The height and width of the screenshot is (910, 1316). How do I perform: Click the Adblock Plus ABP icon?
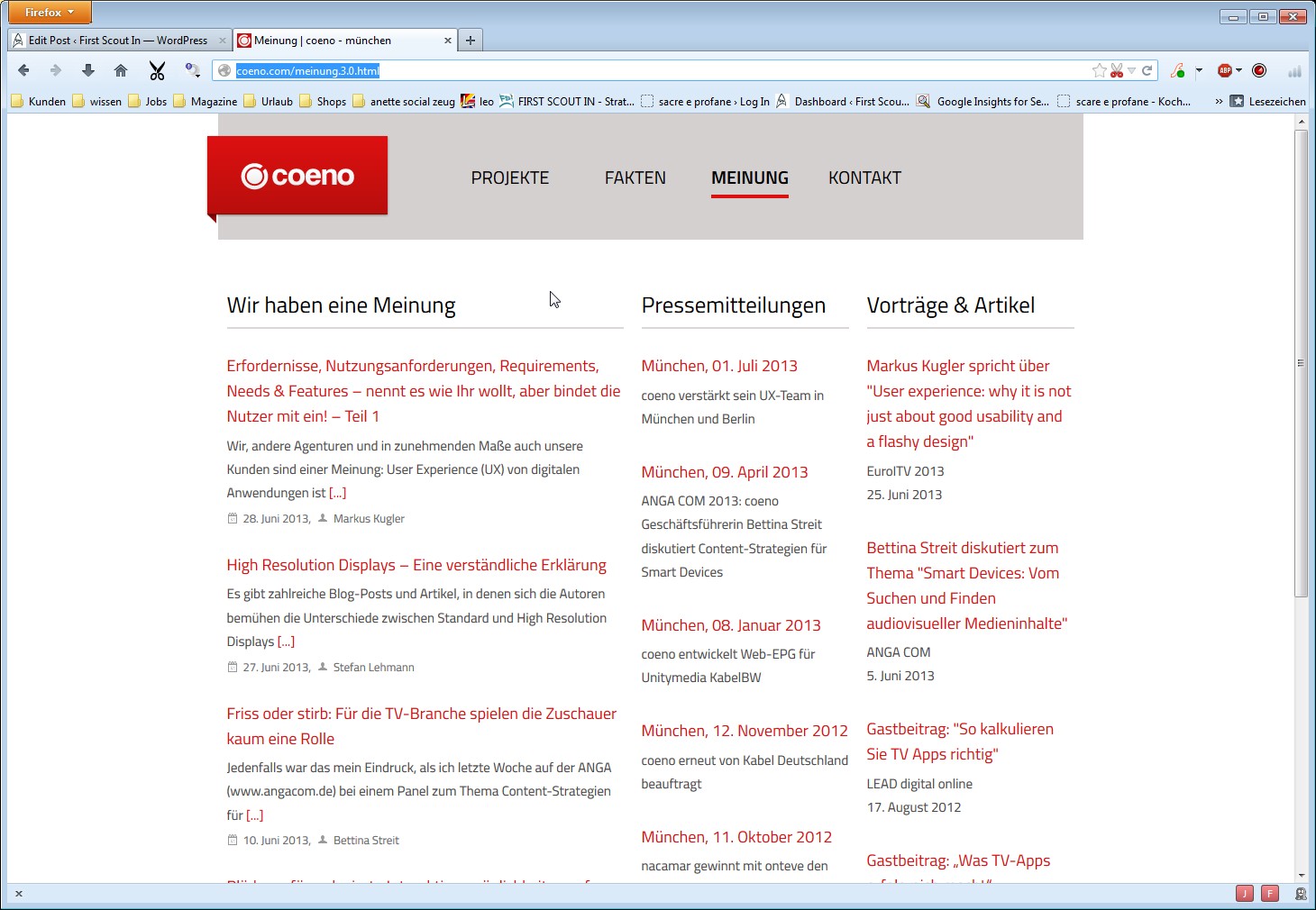coord(1224,70)
